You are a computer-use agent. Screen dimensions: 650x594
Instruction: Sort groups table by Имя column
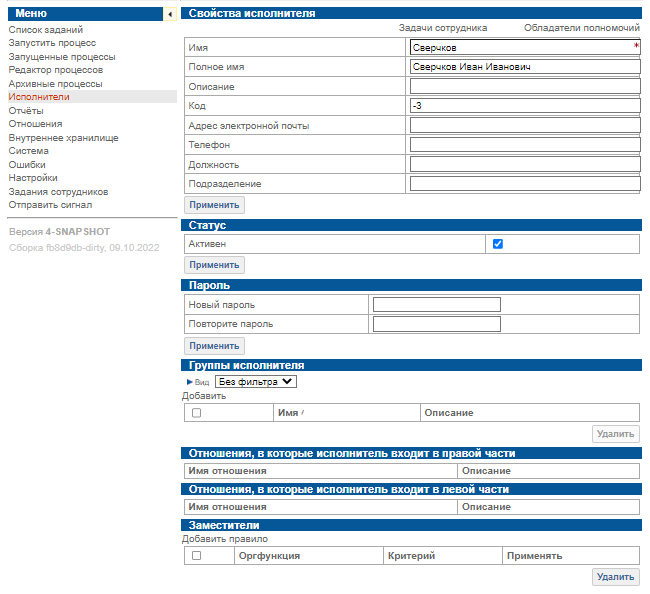(289, 412)
